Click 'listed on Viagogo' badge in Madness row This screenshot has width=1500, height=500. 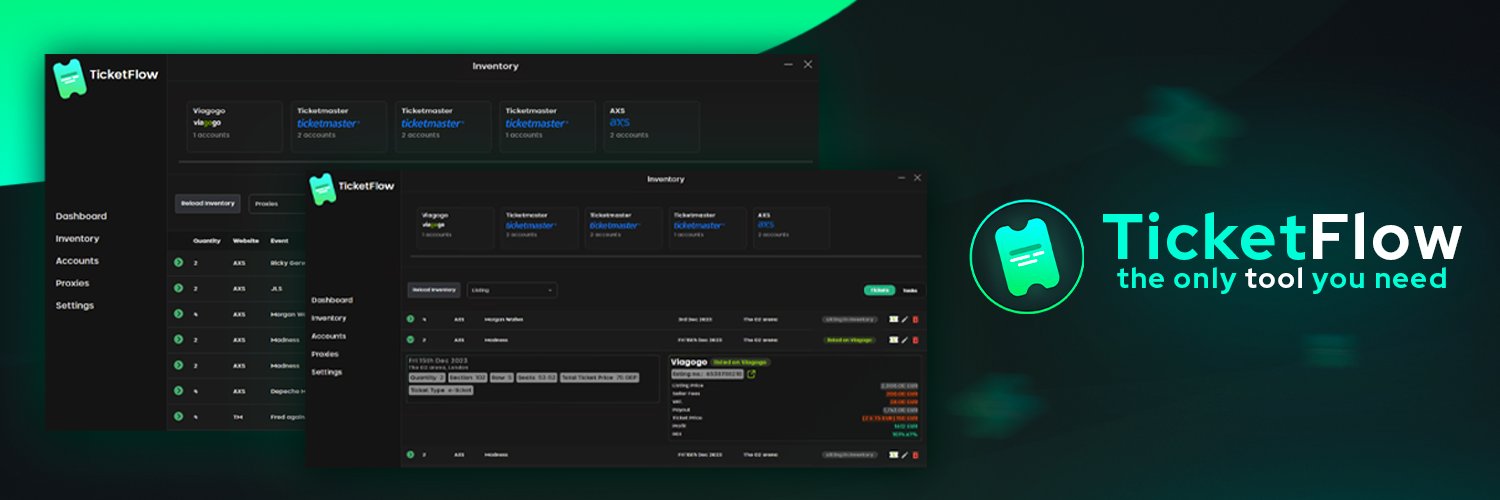849,340
